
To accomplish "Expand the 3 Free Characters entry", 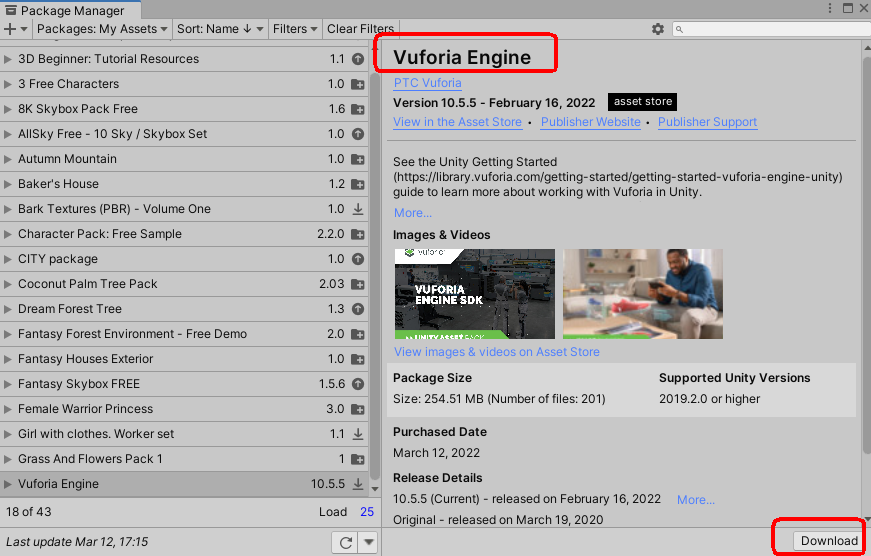I will [x=8, y=84].
